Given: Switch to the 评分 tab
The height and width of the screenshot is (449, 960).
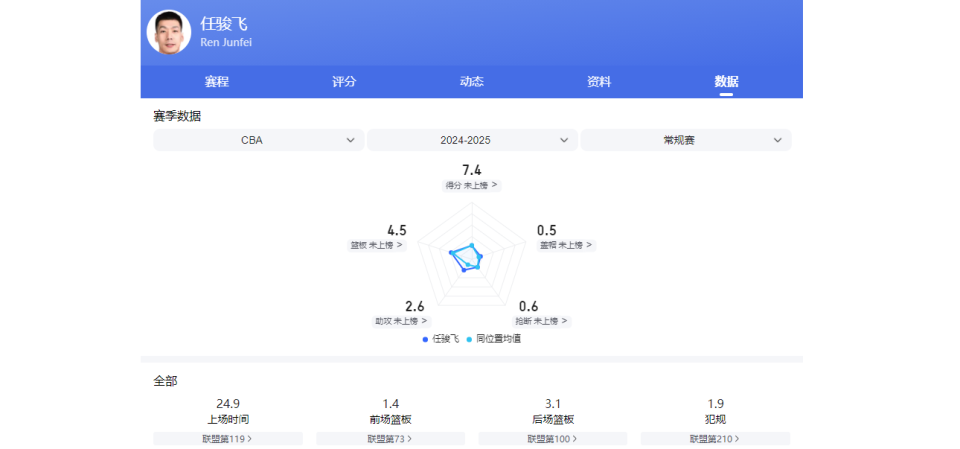Looking at the screenshot, I should pyautogui.click(x=344, y=81).
